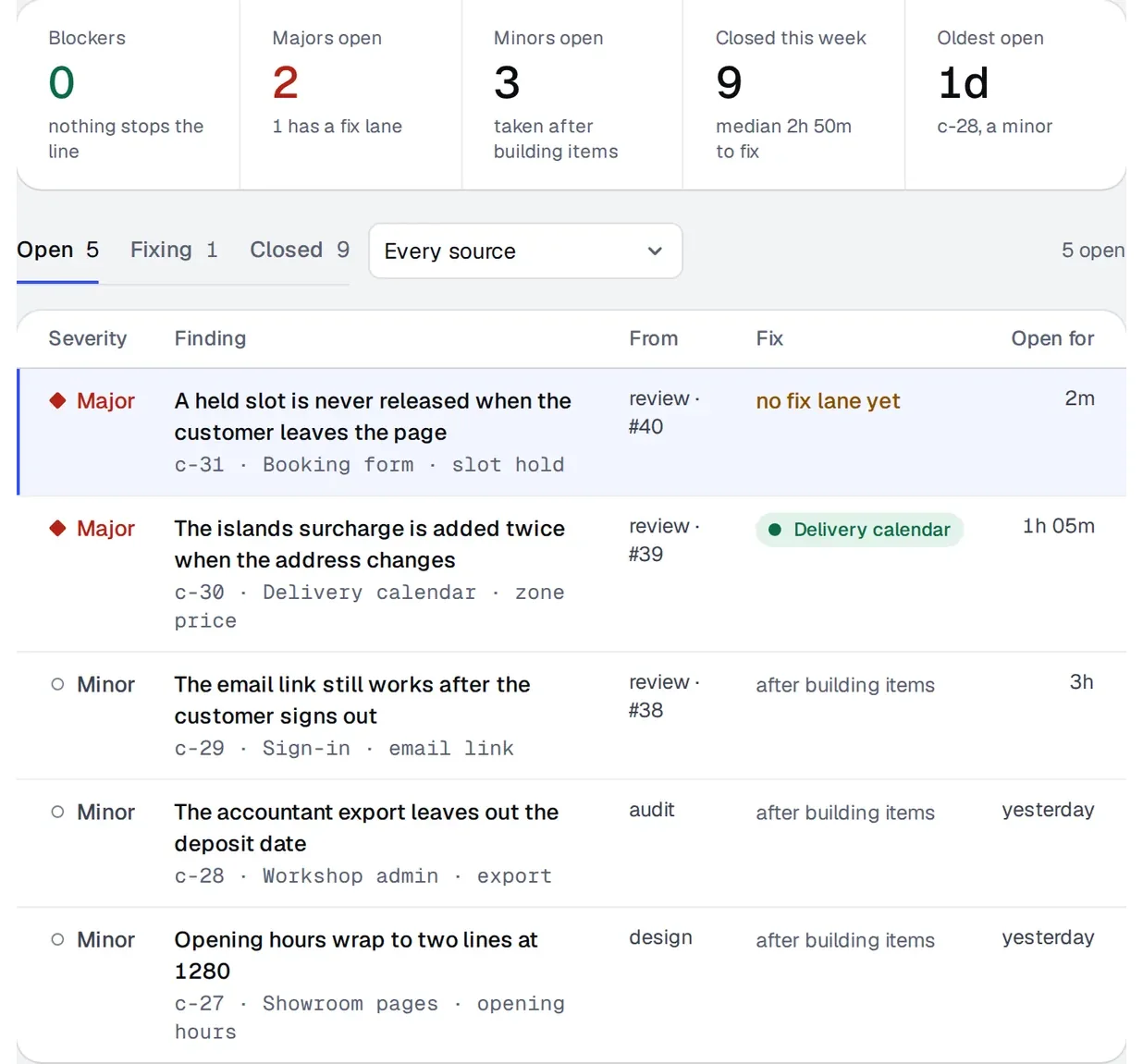Viewport: 1143px width, 1064px height.
Task: Switch to the Fixing tab
Action: tap(174, 250)
